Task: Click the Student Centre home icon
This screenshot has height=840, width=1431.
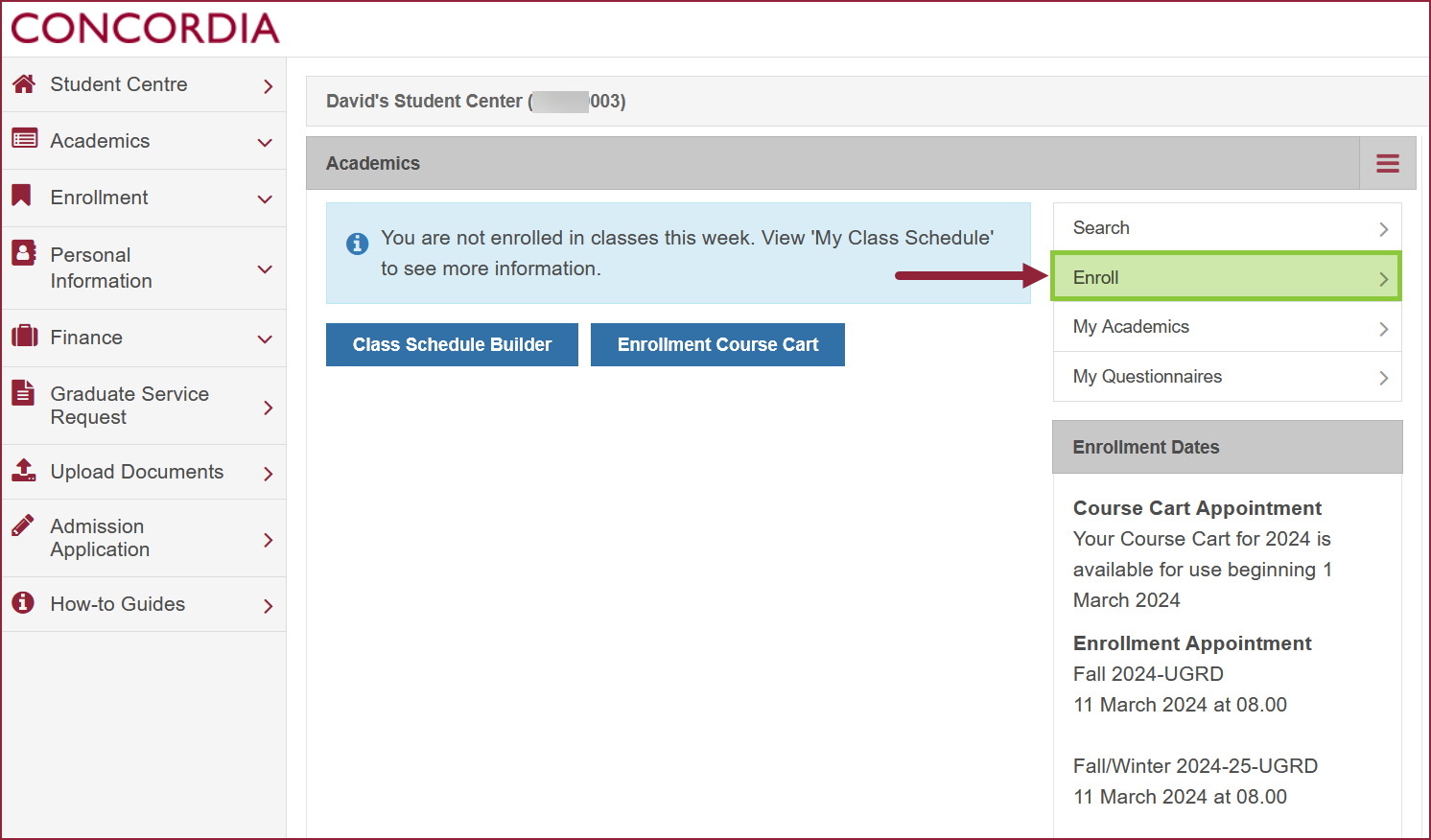Action: 24,83
